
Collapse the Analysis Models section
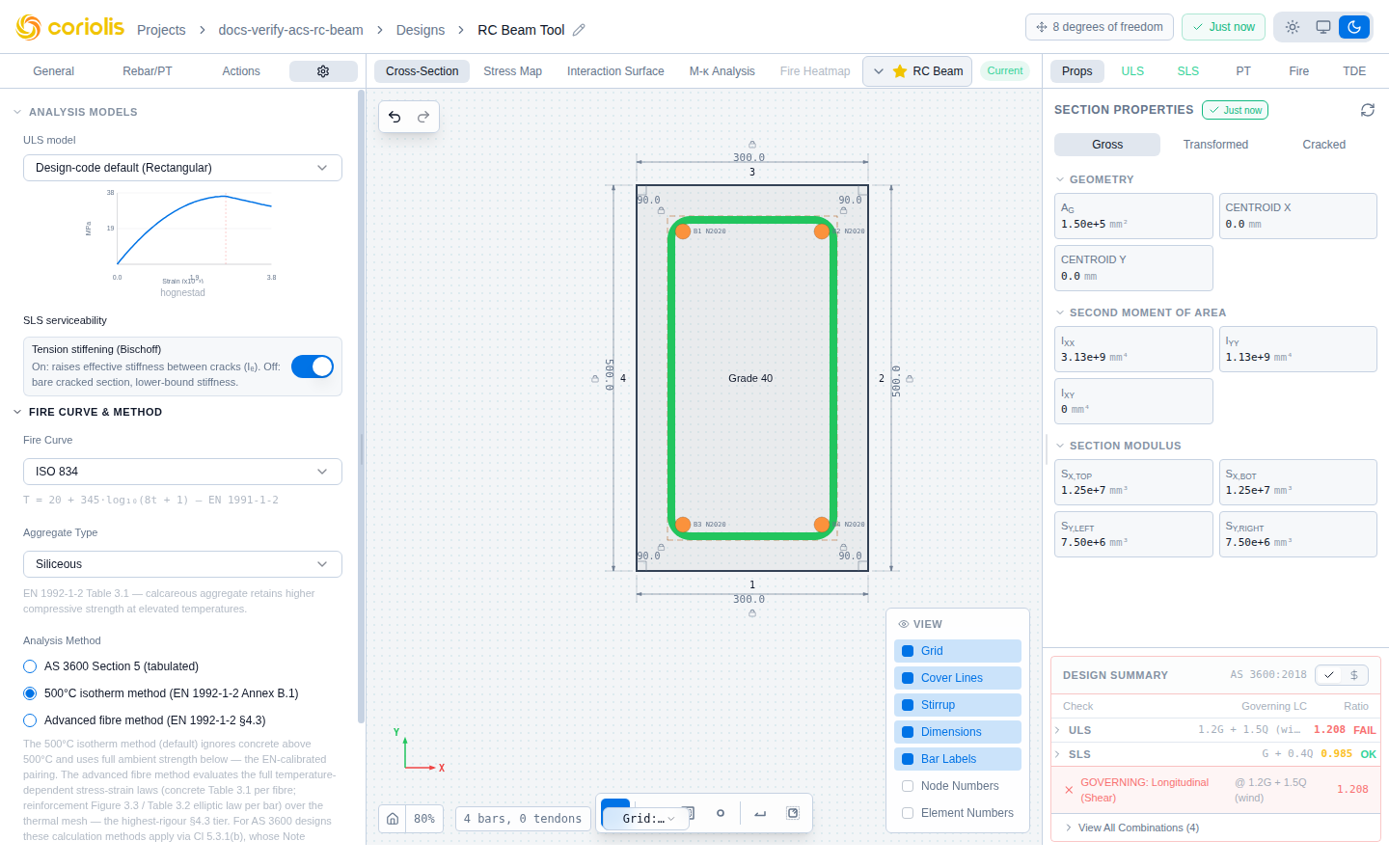[17, 112]
